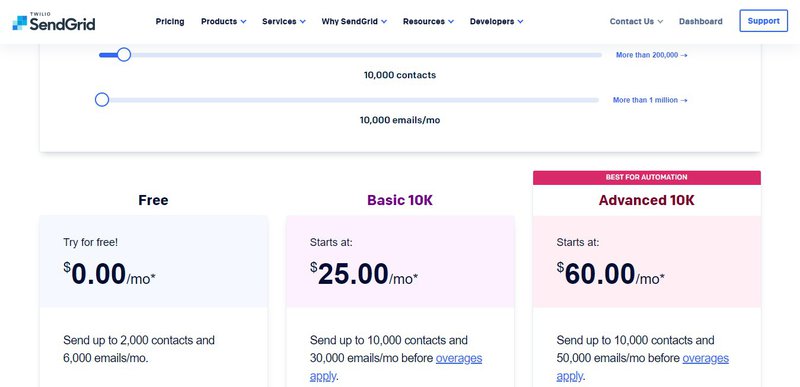Image resolution: width=800 pixels, height=387 pixels.
Task: Follow the More than 200,000 link
Action: [x=651, y=55]
